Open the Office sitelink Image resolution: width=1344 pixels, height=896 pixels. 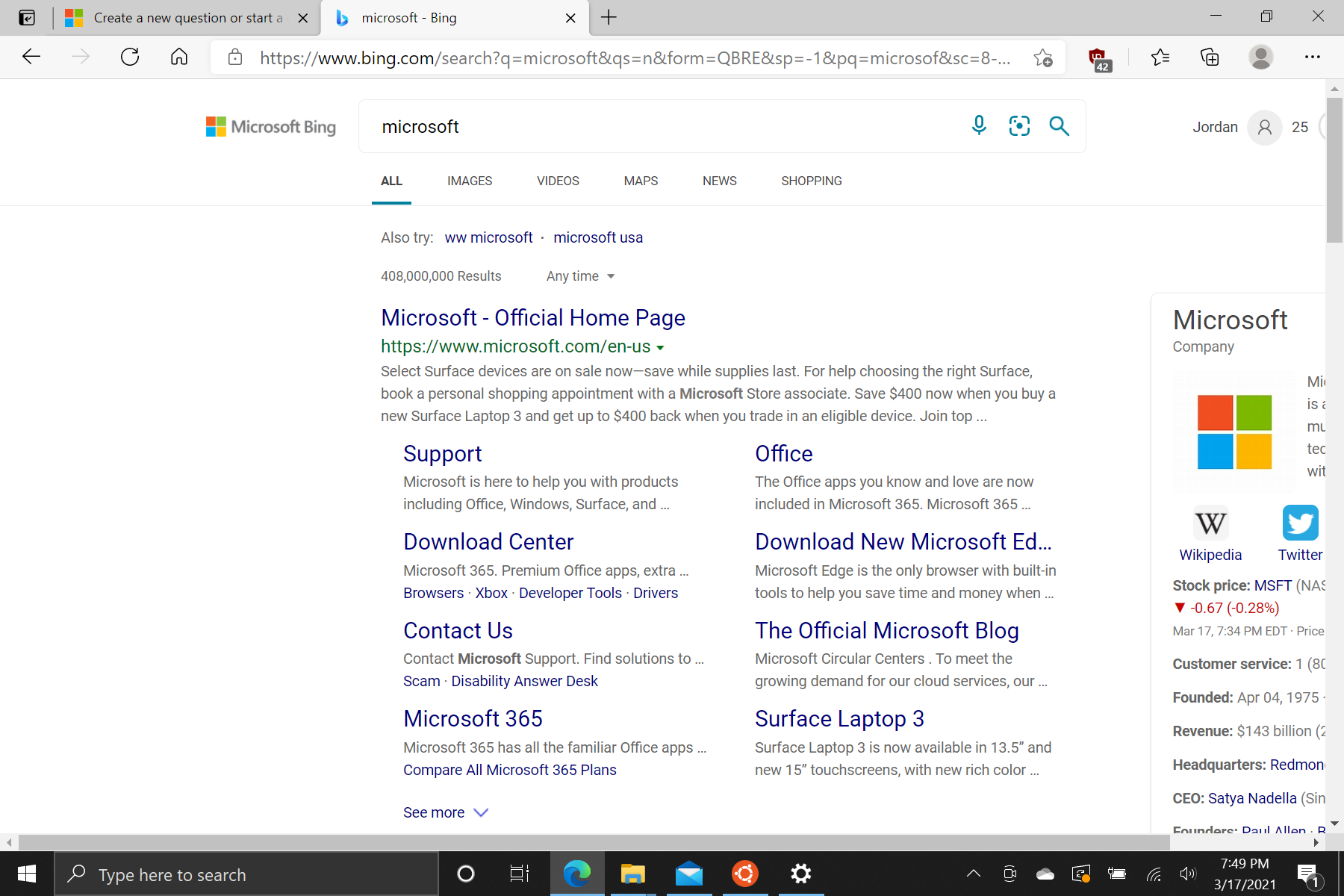[784, 454]
